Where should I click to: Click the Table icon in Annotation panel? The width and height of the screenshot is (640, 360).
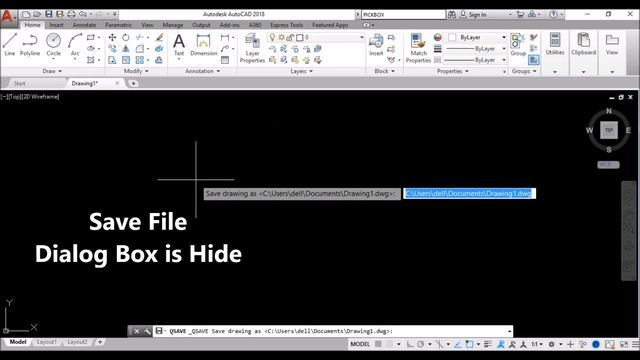[x=225, y=60]
